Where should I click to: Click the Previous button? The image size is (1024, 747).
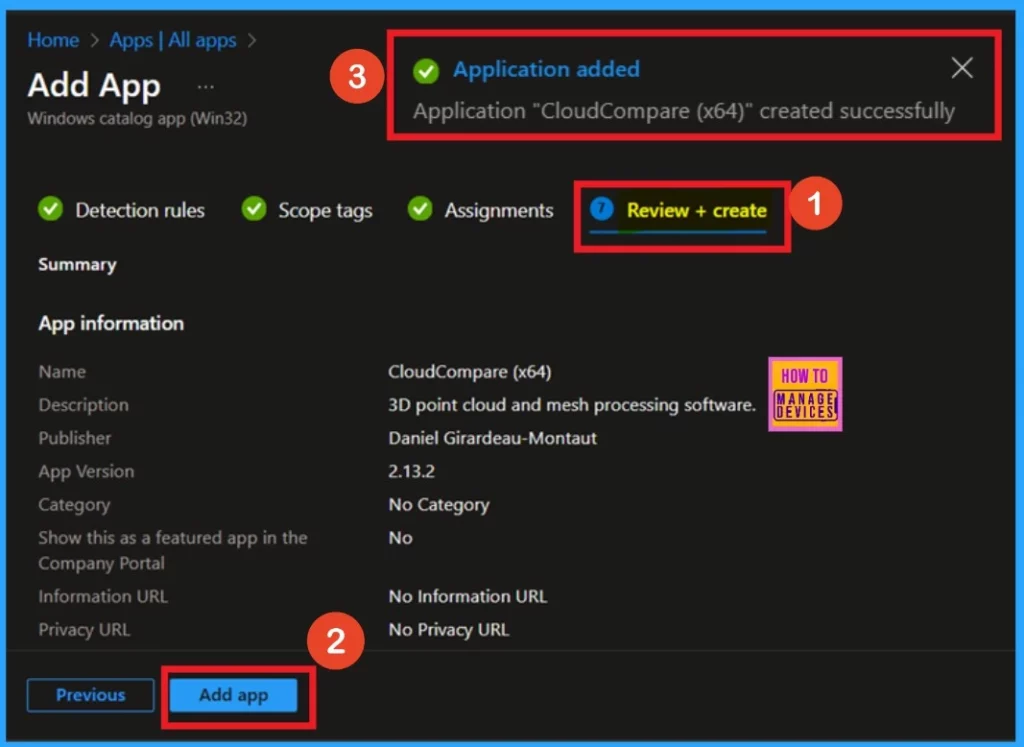[91, 695]
